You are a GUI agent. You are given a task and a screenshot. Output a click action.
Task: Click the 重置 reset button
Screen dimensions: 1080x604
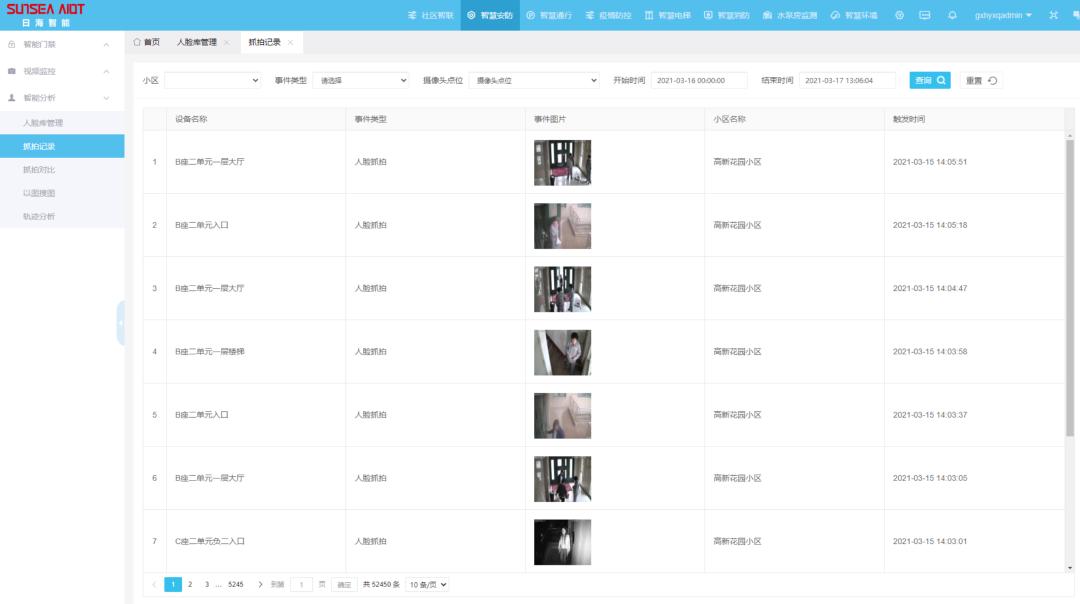click(x=981, y=80)
